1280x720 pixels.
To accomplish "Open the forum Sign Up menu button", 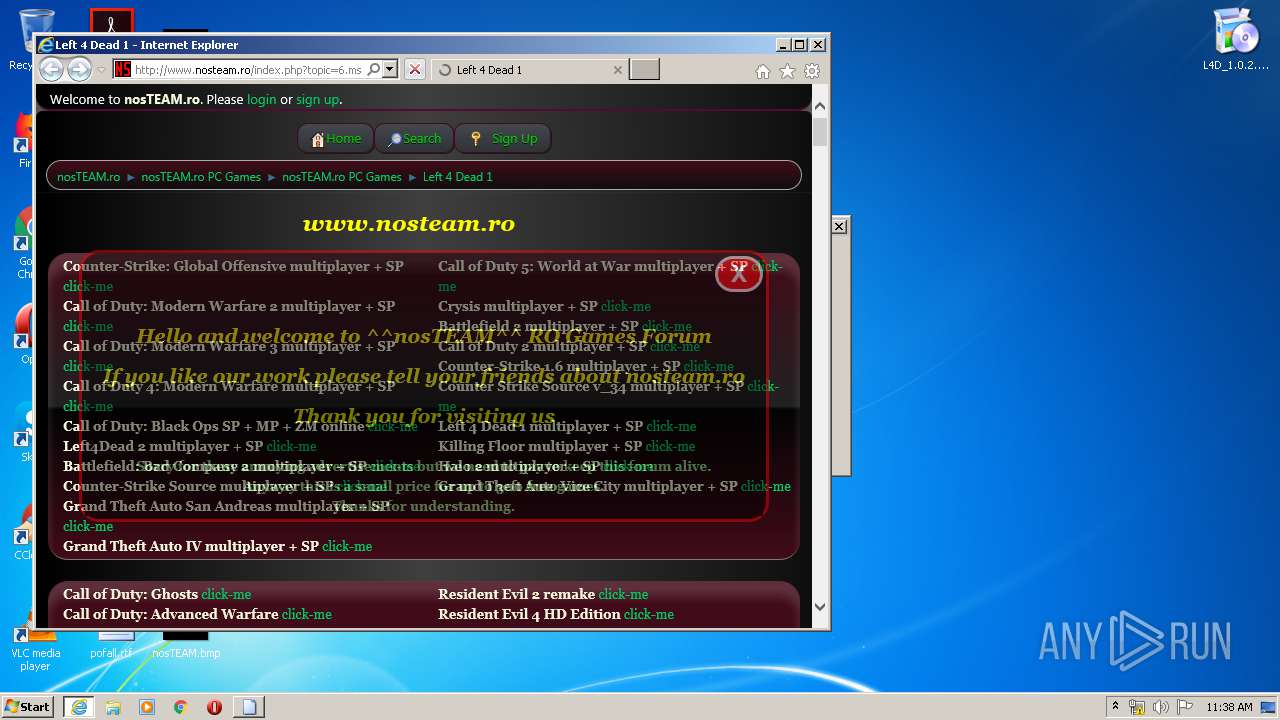I will pyautogui.click(x=503, y=139).
